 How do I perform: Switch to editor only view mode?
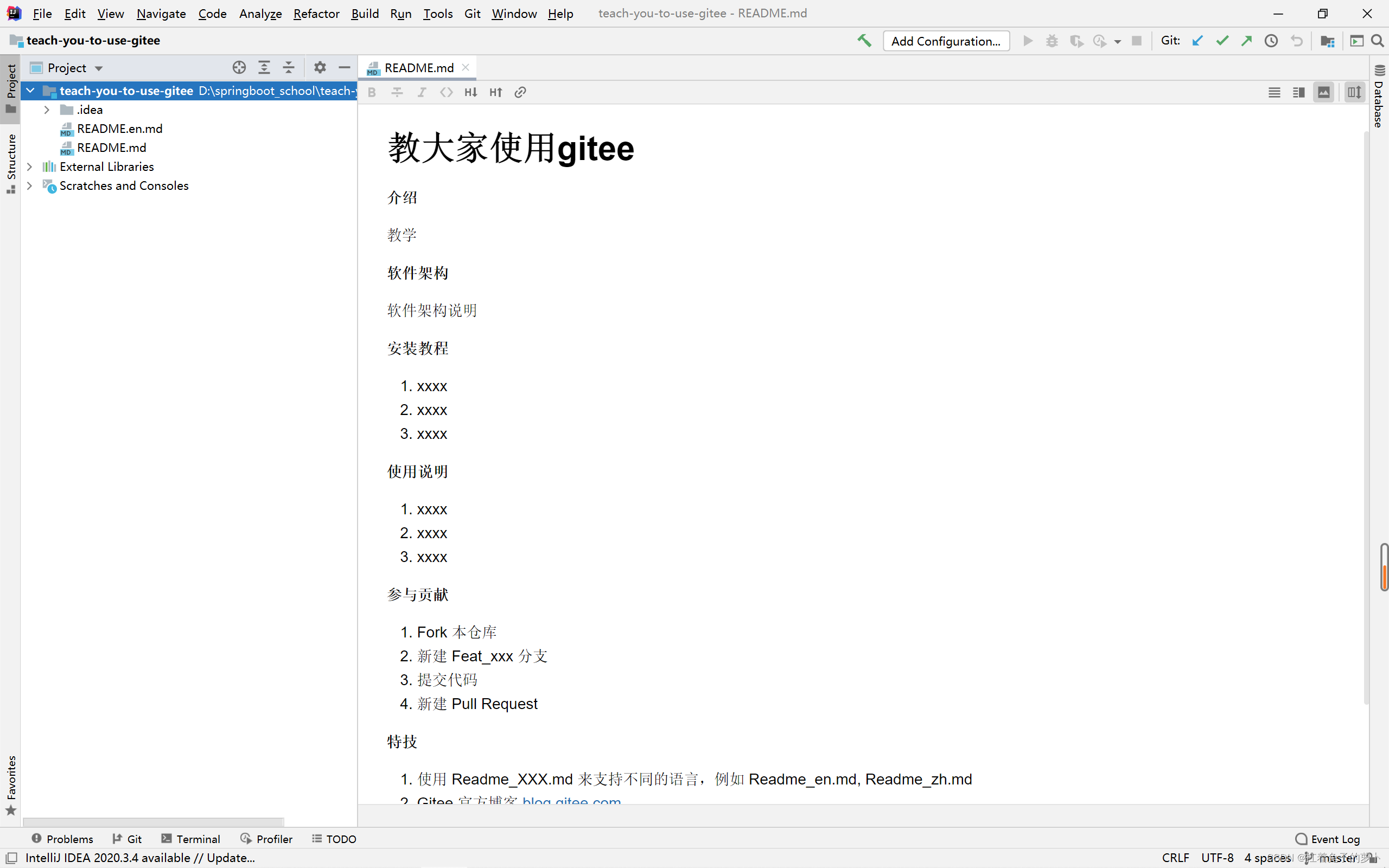pyautogui.click(x=1274, y=92)
